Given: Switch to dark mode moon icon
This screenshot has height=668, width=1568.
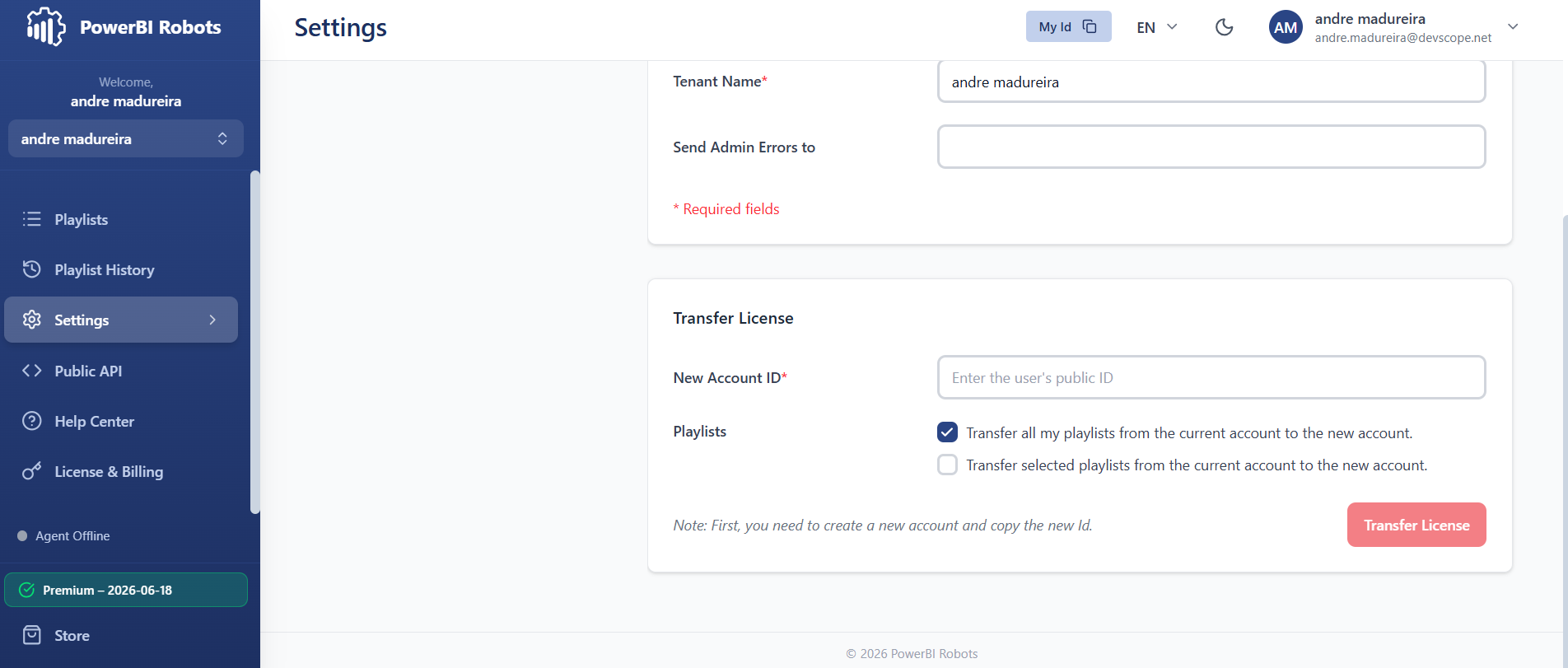Looking at the screenshot, I should click(x=1225, y=27).
